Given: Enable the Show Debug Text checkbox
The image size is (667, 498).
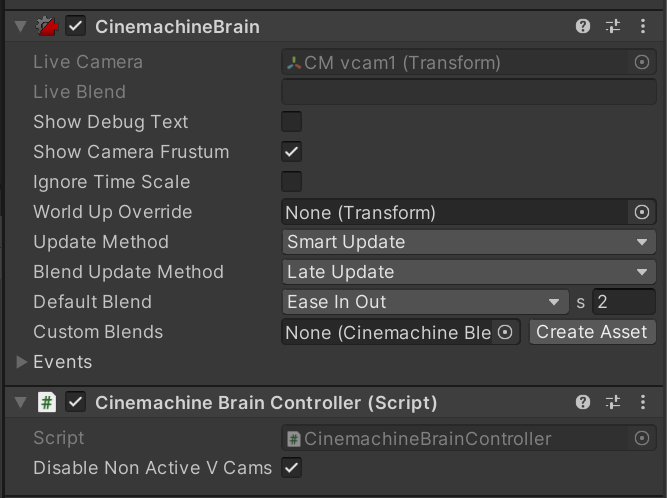Looking at the screenshot, I should click(x=291, y=122).
